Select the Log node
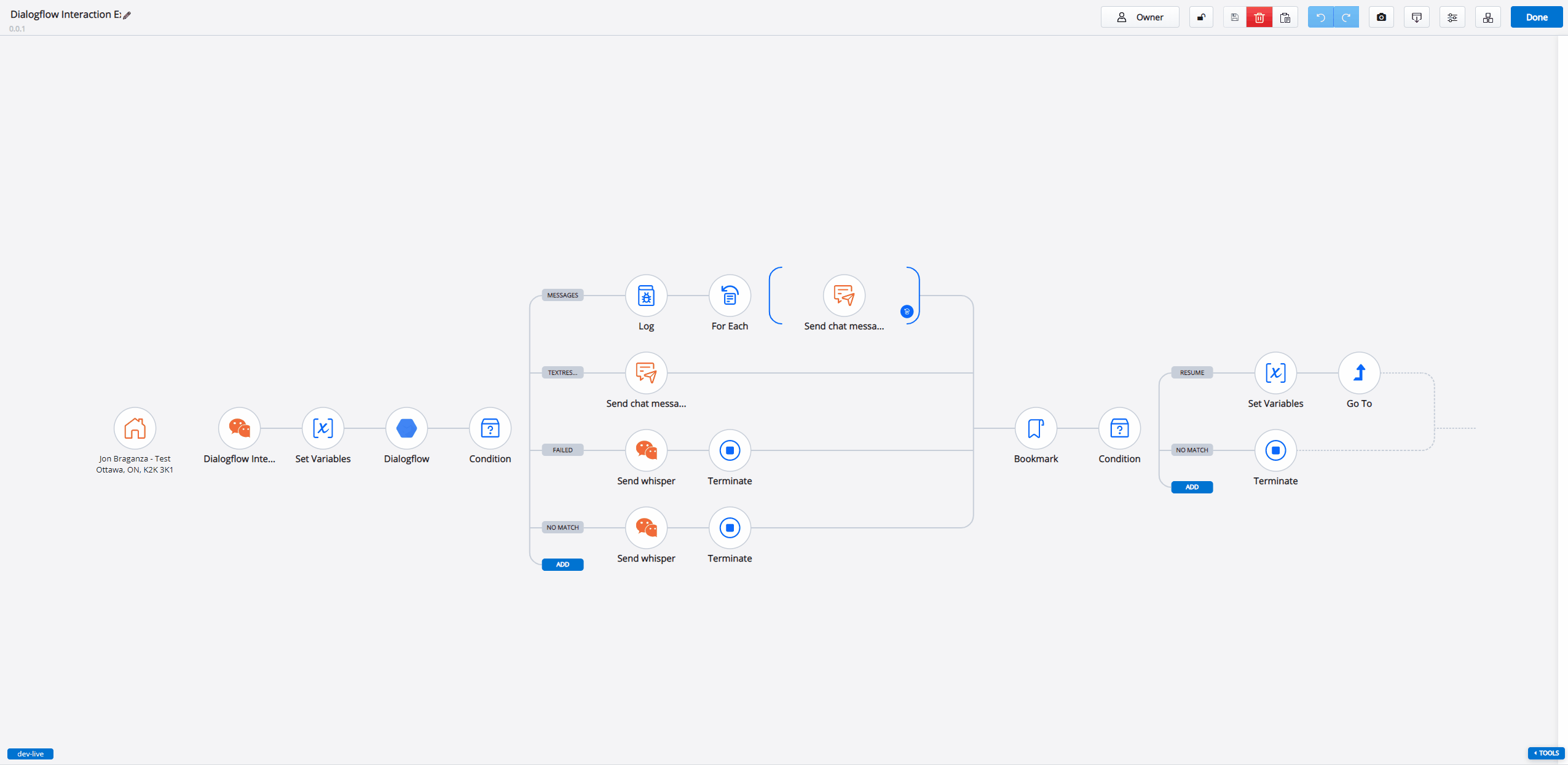The height and width of the screenshot is (765, 1568). pyautogui.click(x=646, y=296)
